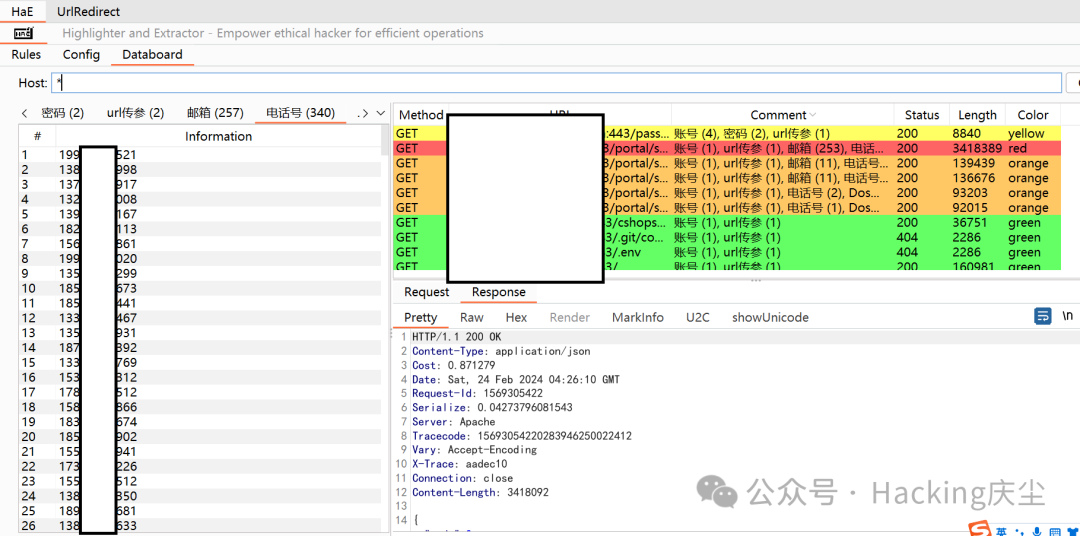This screenshot has height=536, width=1080.
Task: Select phone number row 10 ending 673
Action: click(200, 288)
